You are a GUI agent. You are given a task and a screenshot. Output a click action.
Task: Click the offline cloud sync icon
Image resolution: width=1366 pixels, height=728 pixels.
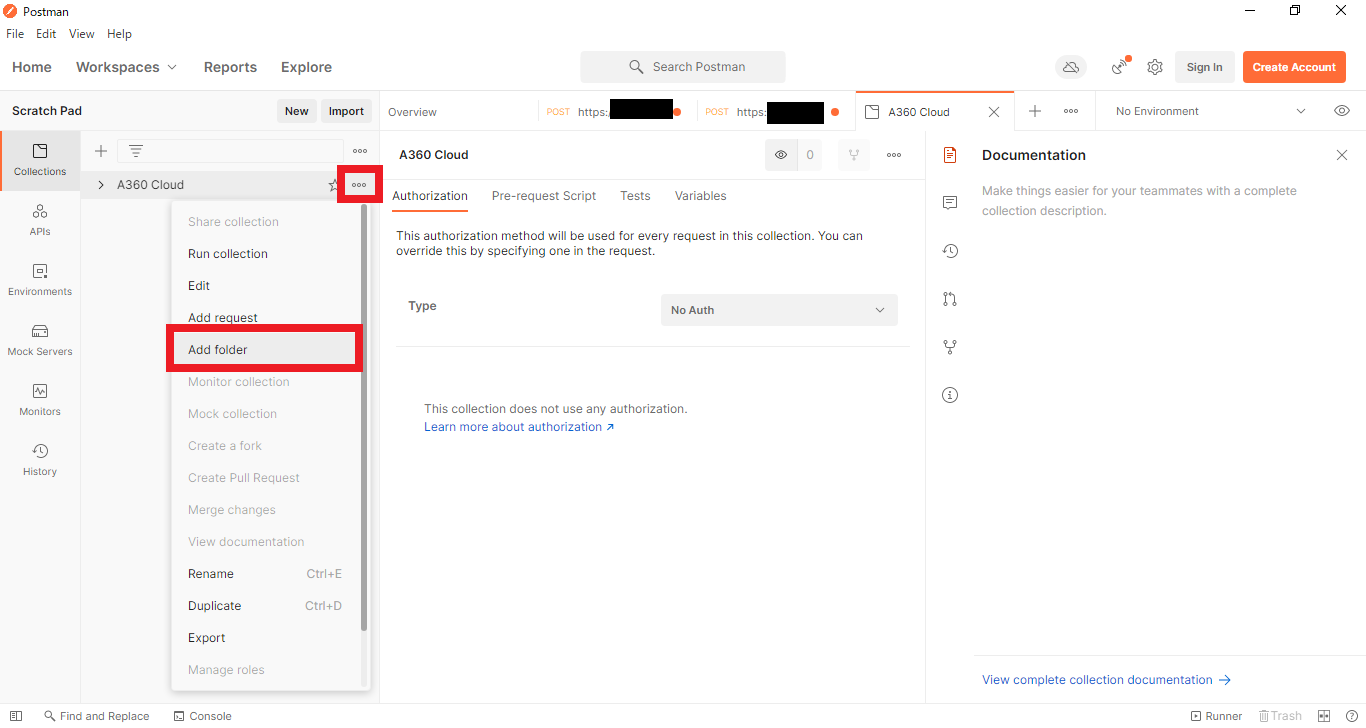(x=1071, y=67)
